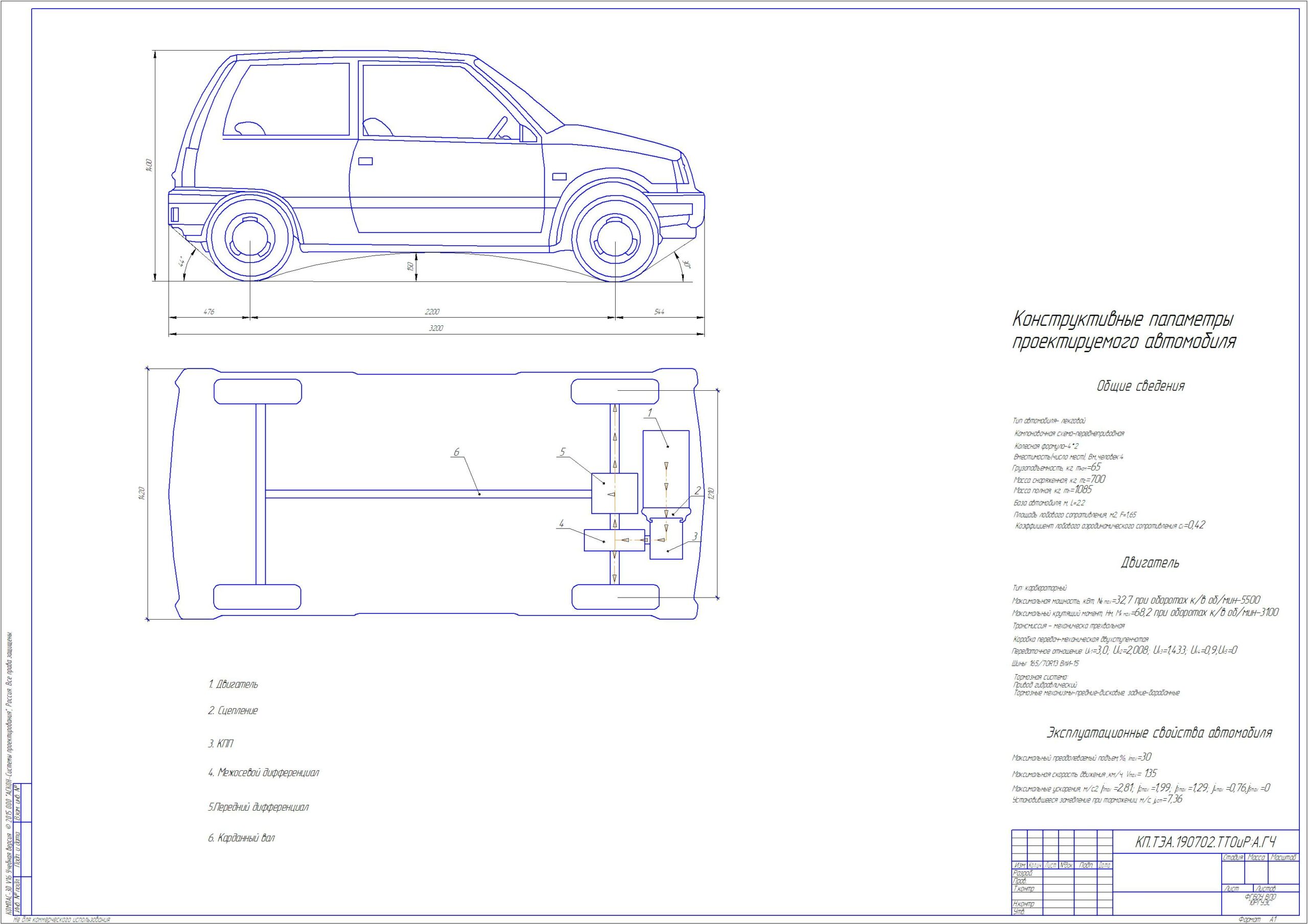Viewport: 1308px width, 924px height.
Task: Select legend item '6. Карданный вал'
Action: pyautogui.click(x=242, y=837)
